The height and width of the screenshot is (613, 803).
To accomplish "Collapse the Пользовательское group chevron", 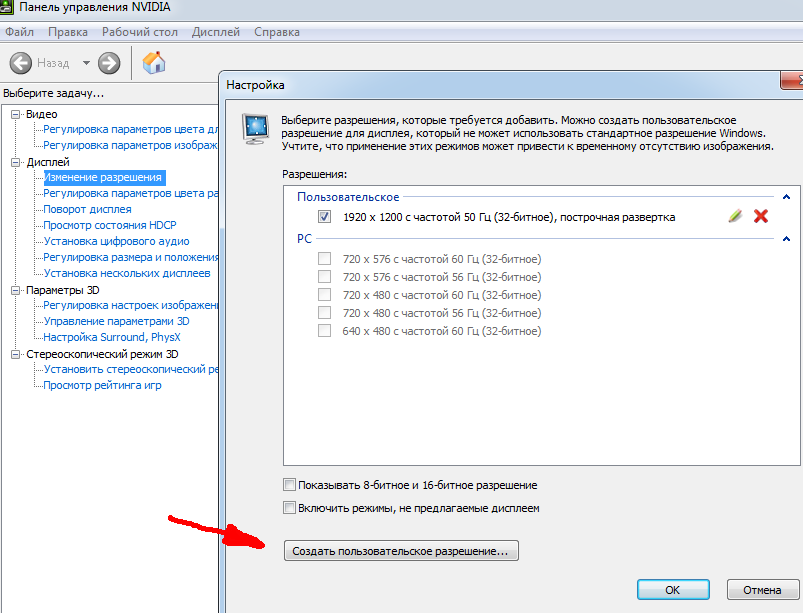I will [x=785, y=198].
